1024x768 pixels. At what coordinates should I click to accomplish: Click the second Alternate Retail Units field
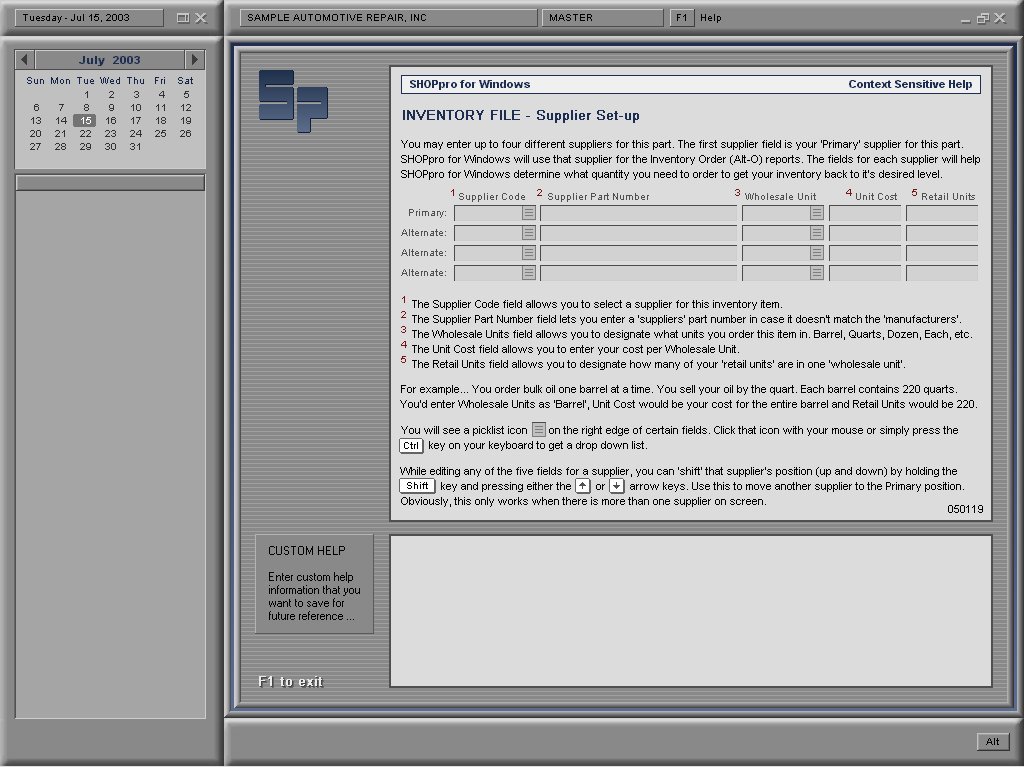942,253
